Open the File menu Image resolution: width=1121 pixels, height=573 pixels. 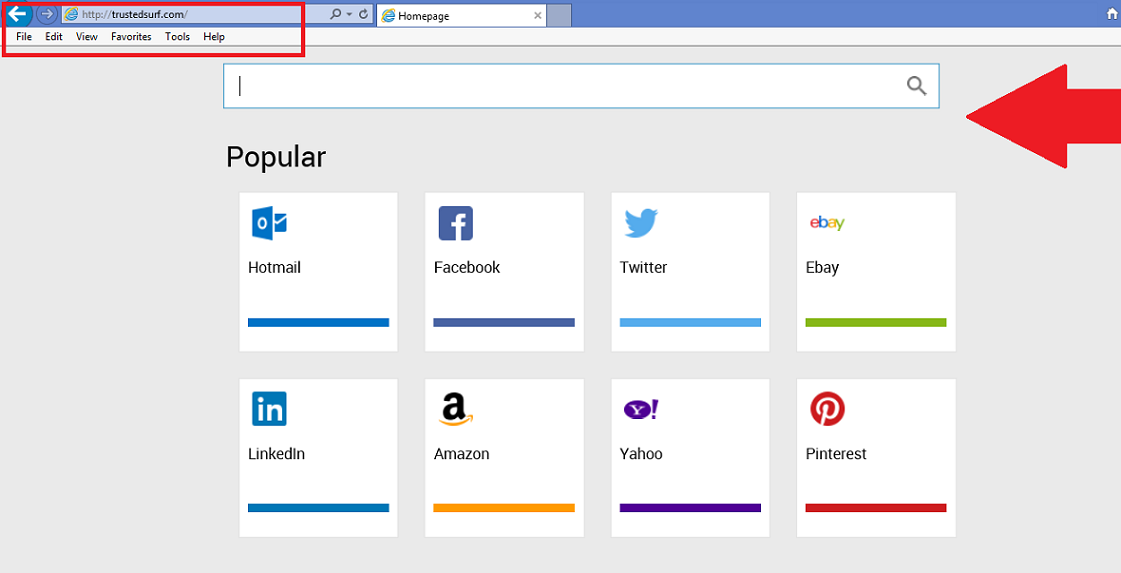coord(24,37)
